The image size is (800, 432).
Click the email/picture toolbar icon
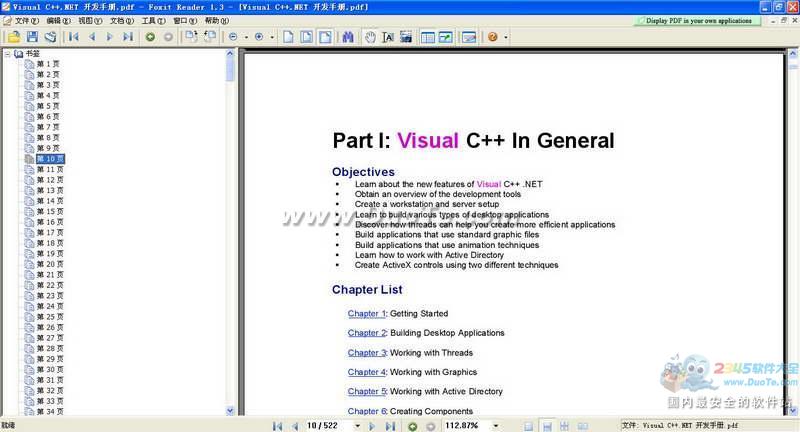(x=469, y=37)
